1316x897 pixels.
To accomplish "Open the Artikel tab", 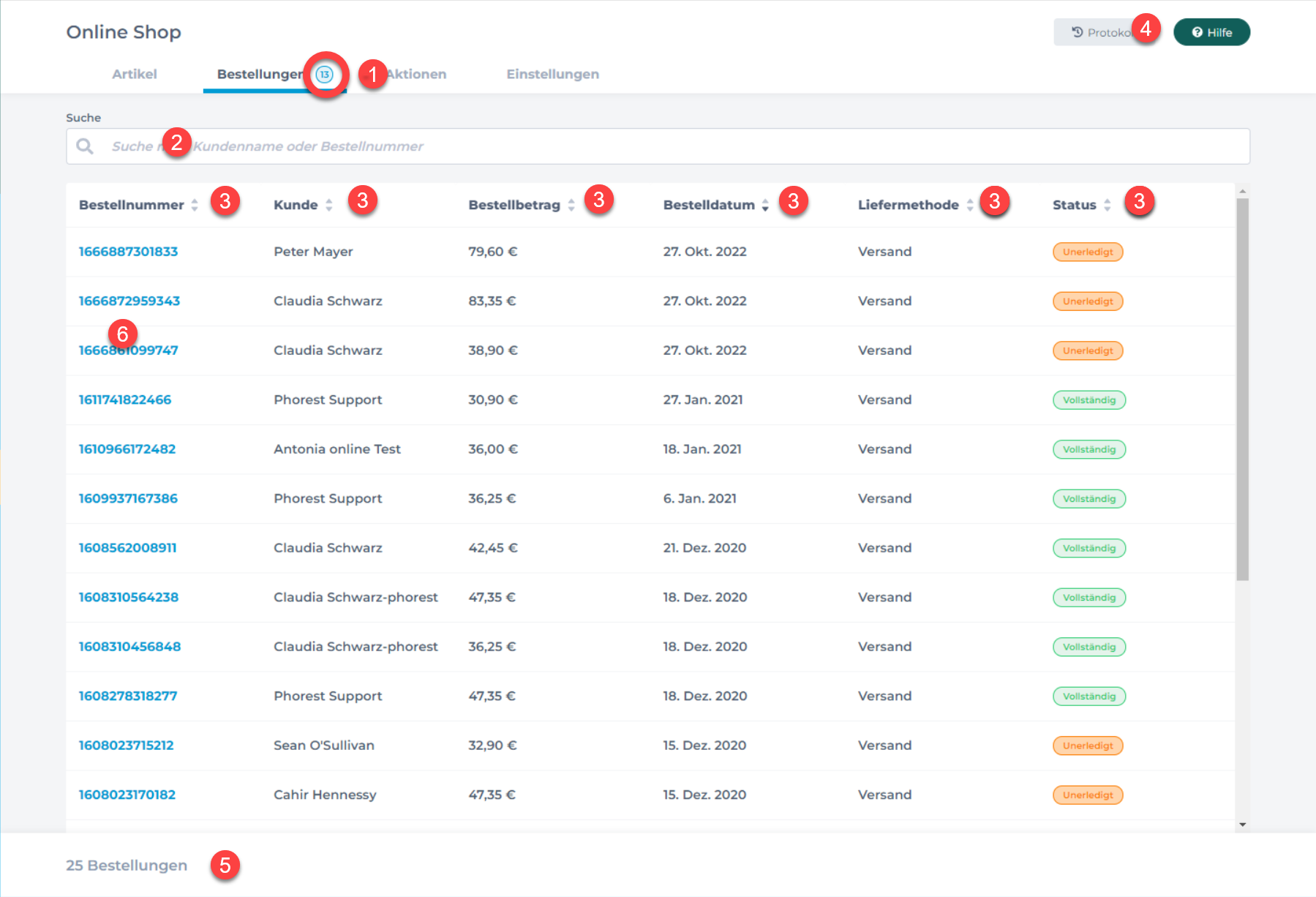I will coord(135,74).
